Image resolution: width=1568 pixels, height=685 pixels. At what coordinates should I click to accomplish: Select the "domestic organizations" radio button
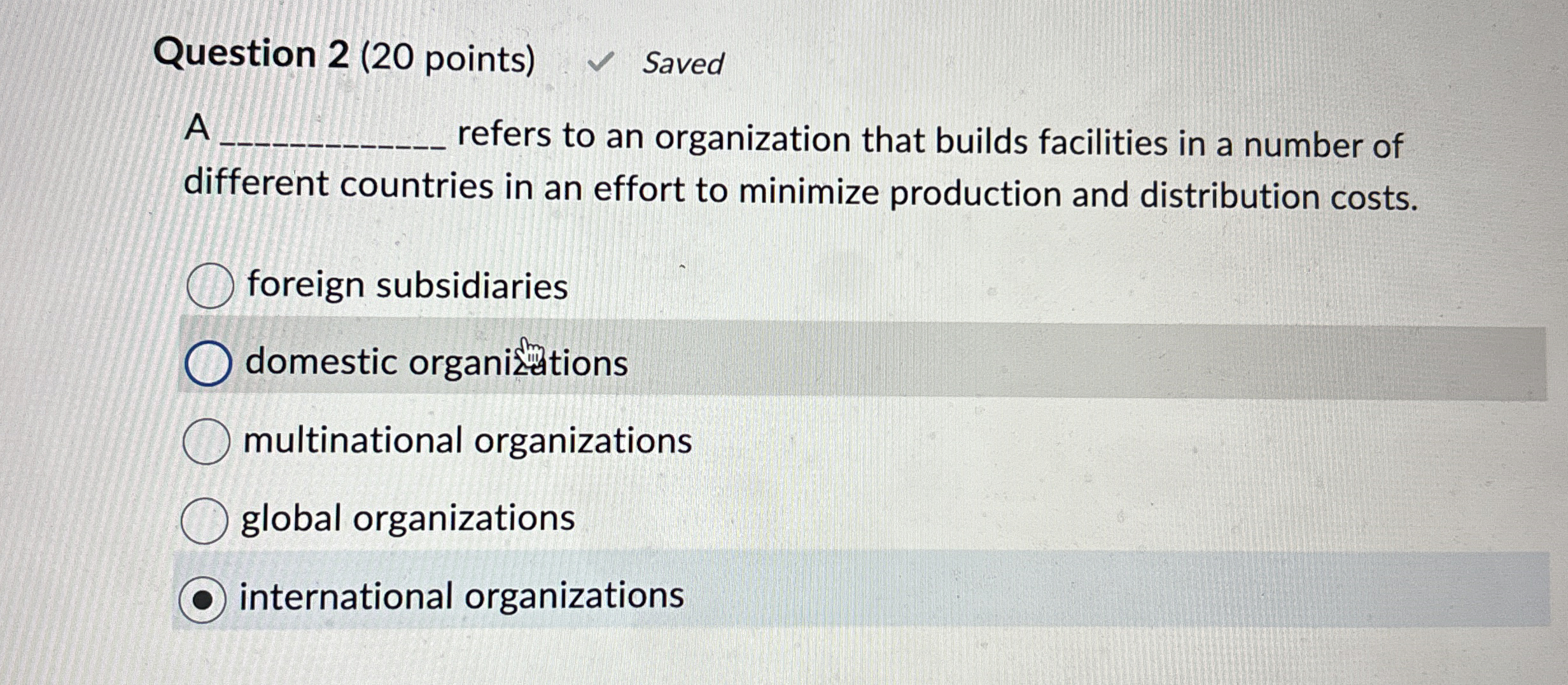211,363
